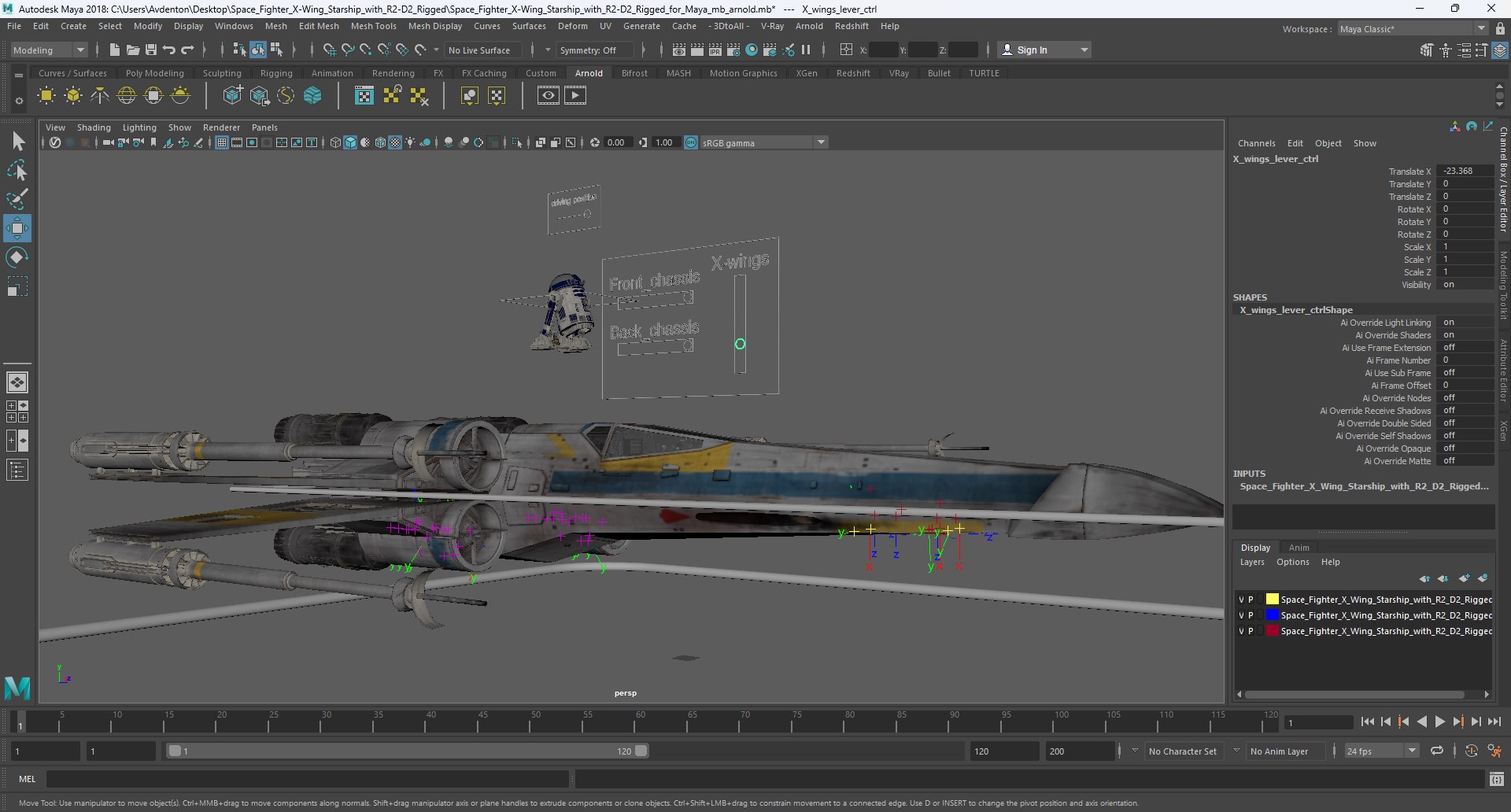Toggle continuous loop playback
The width and height of the screenshot is (1511, 812).
tap(1437, 751)
